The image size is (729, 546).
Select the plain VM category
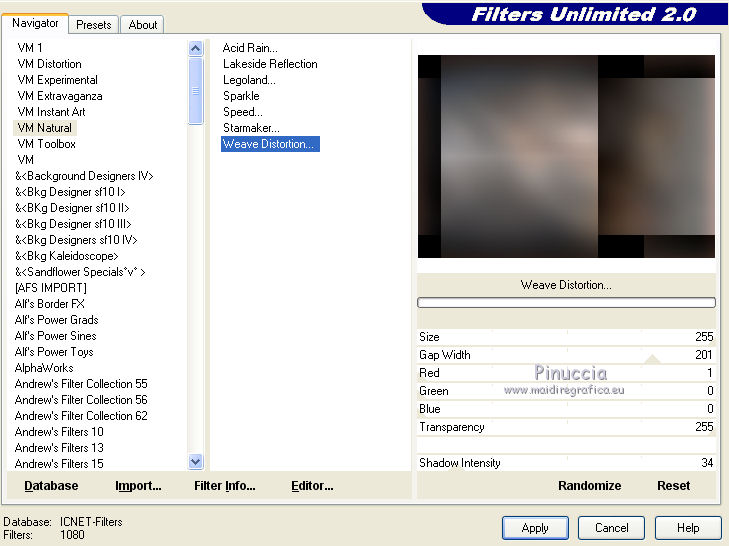click(x=26, y=160)
